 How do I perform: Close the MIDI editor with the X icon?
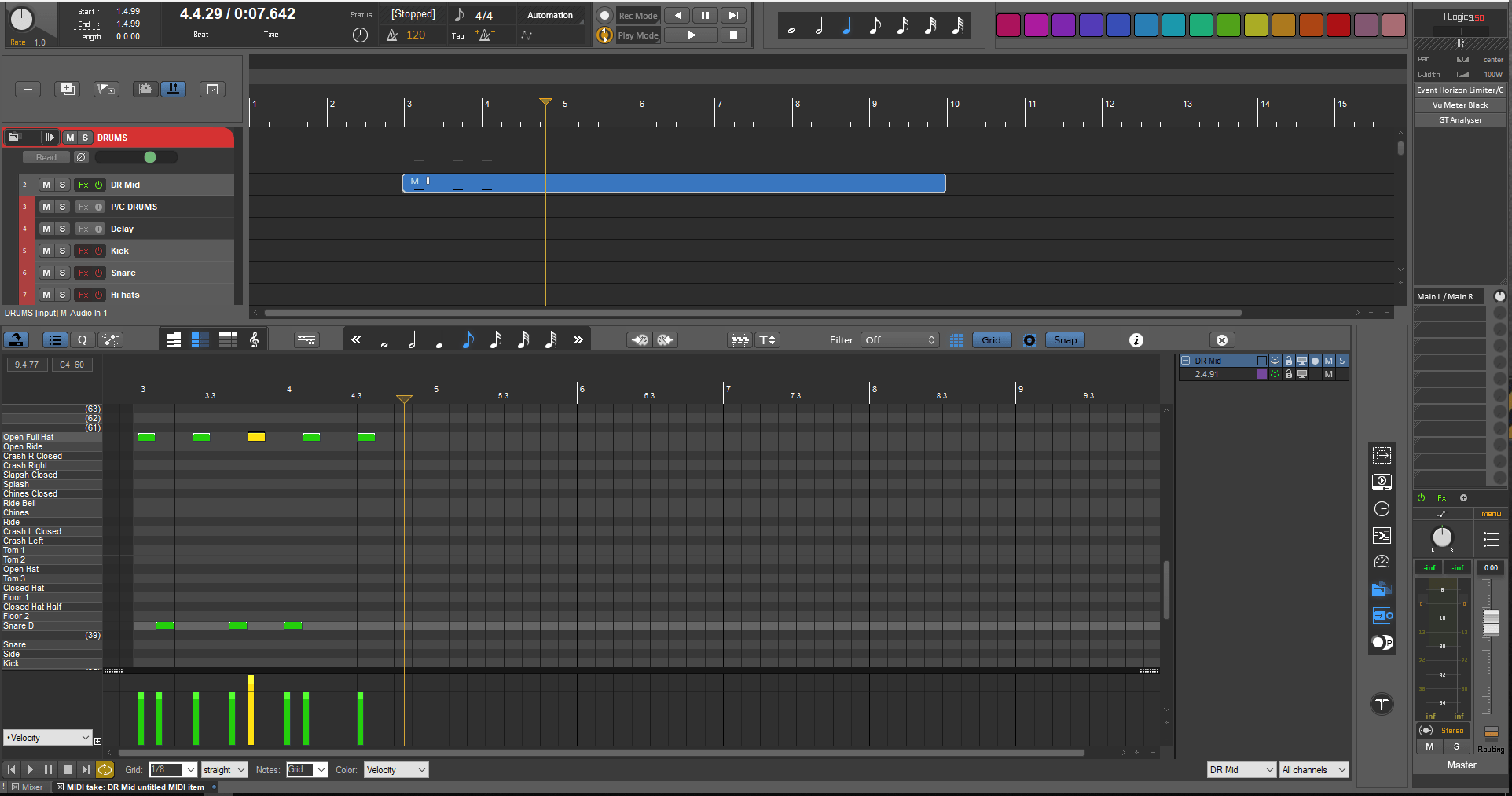click(1222, 340)
